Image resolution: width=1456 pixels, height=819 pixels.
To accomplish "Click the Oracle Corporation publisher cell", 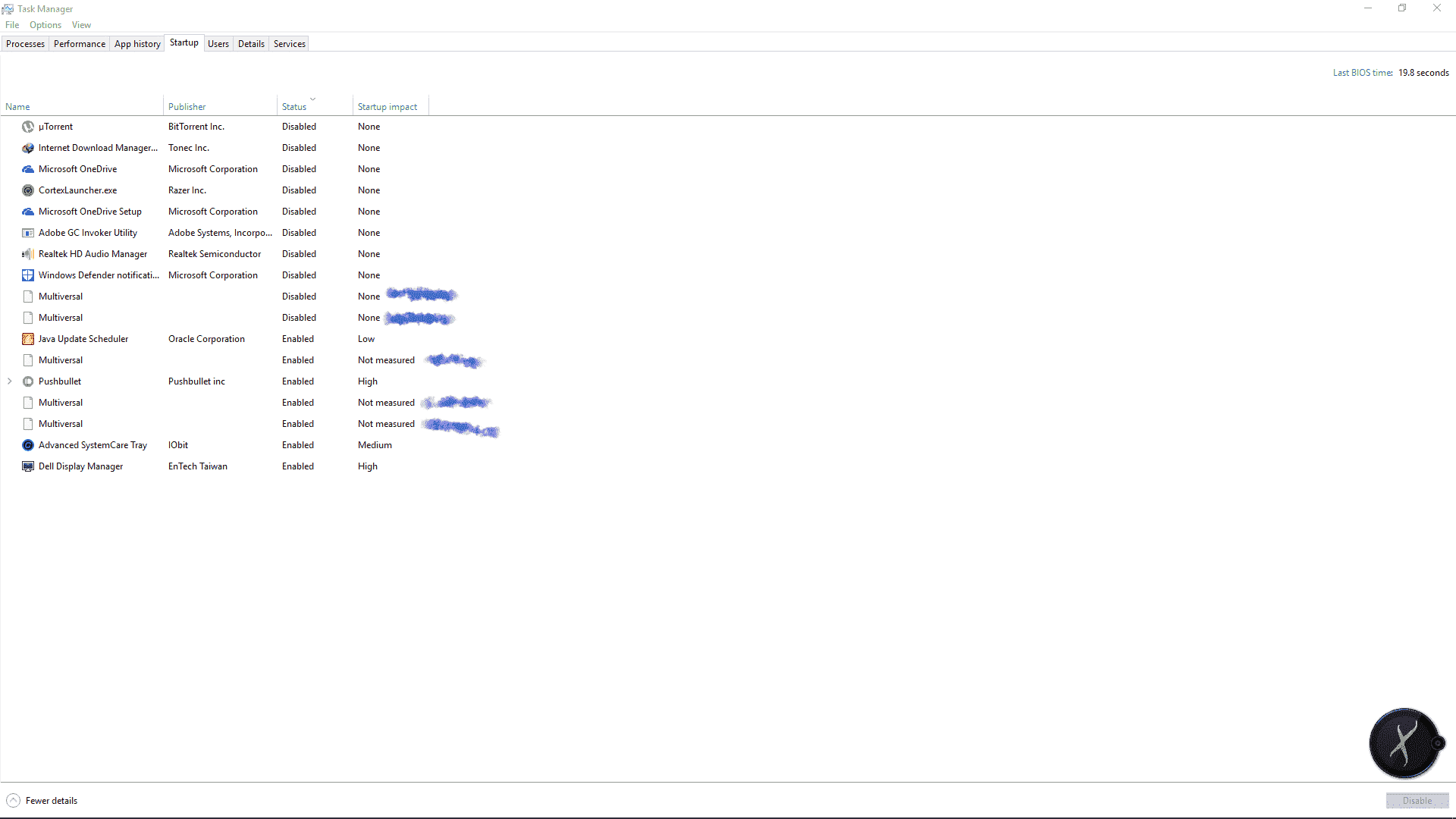I will [x=206, y=339].
